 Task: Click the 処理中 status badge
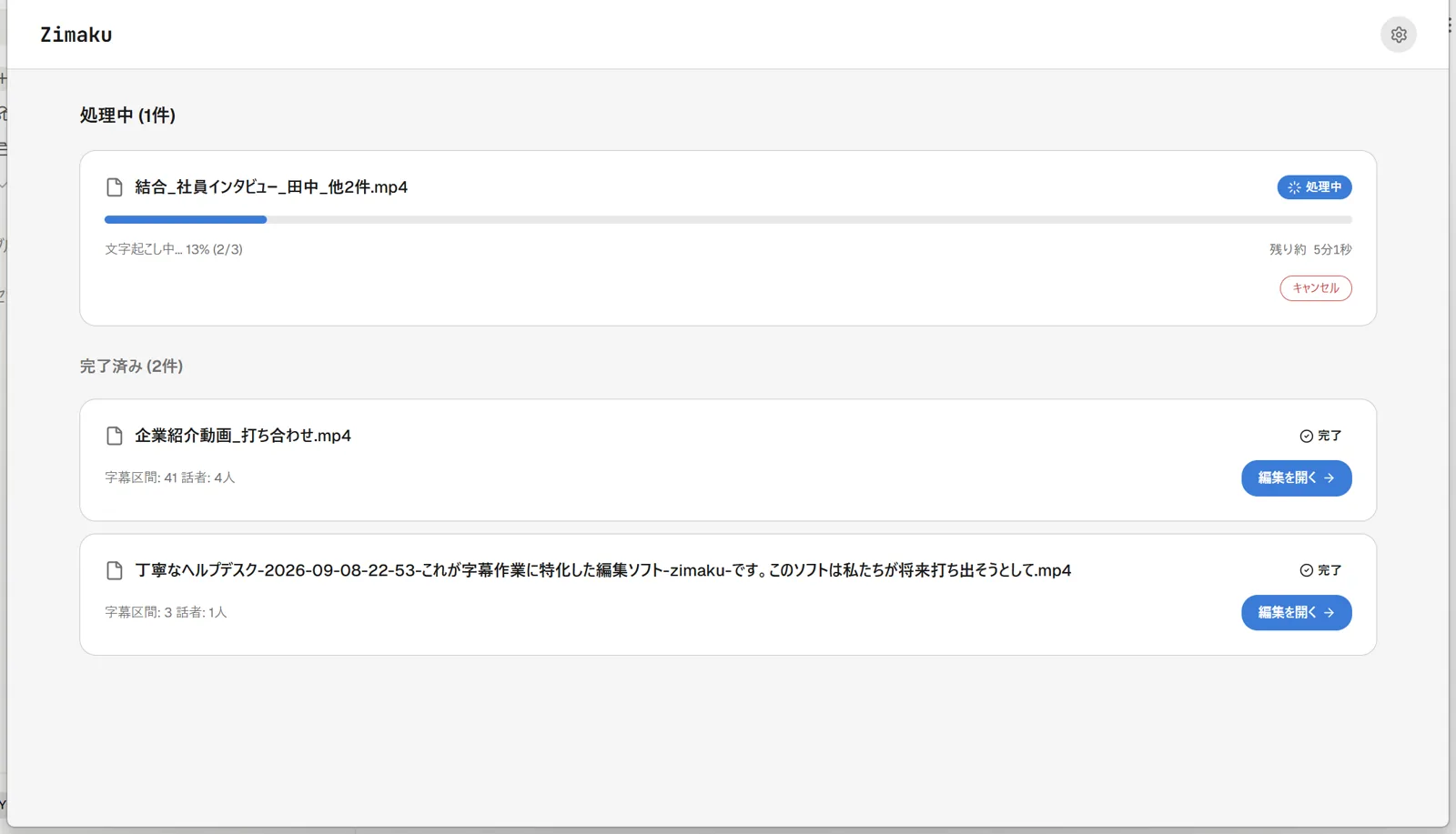click(1314, 187)
